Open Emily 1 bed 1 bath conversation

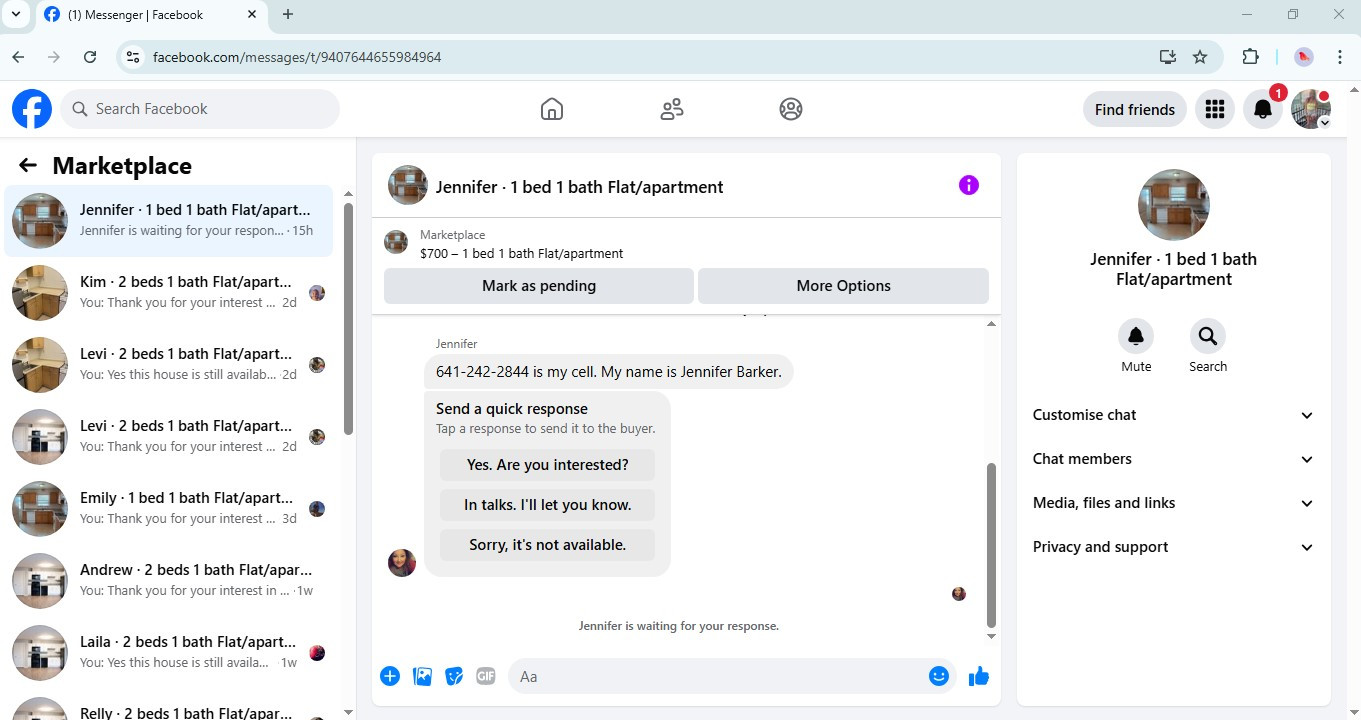(169, 509)
